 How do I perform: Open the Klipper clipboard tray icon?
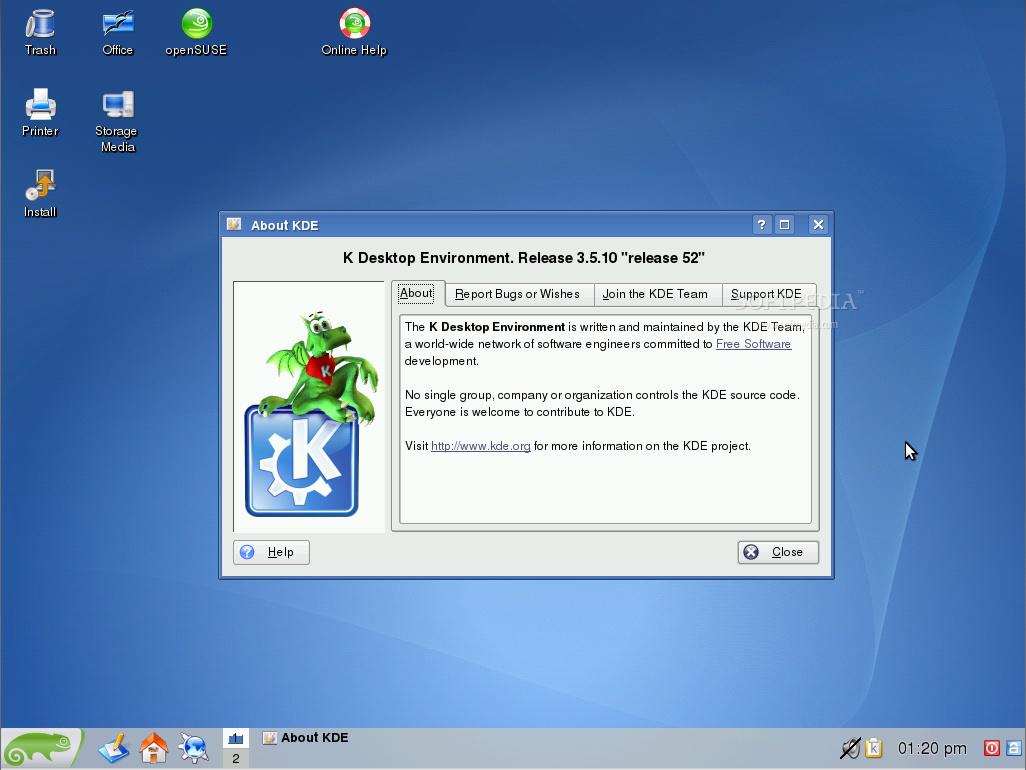[874, 748]
